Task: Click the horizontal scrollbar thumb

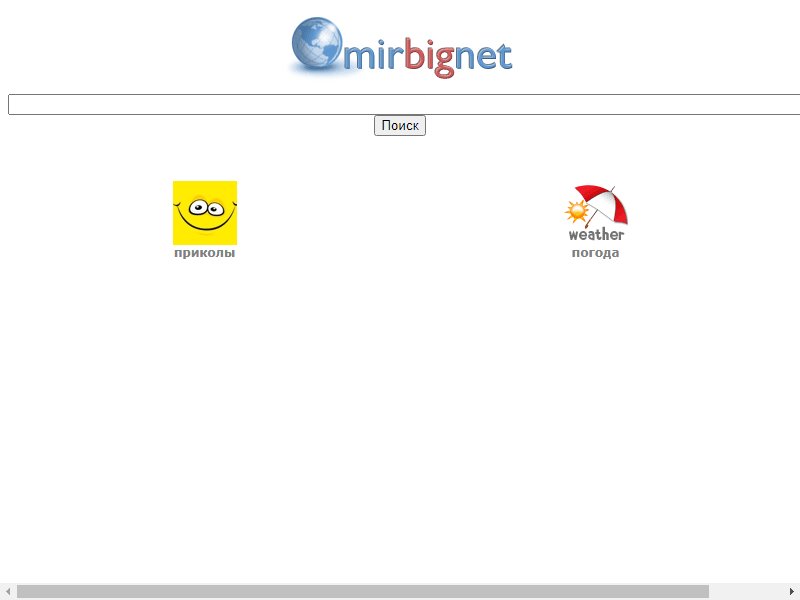Action: point(363,592)
